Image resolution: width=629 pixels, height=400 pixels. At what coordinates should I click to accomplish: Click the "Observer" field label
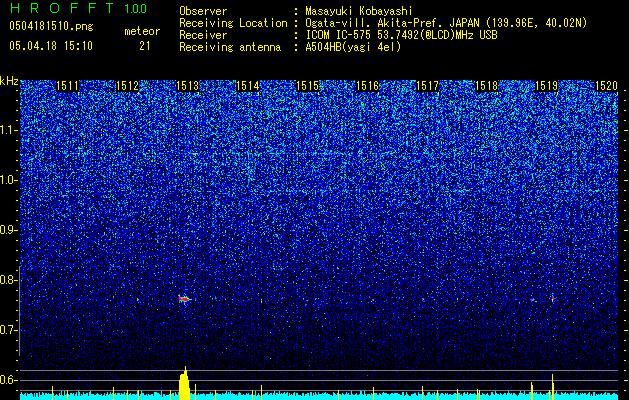click(203, 11)
